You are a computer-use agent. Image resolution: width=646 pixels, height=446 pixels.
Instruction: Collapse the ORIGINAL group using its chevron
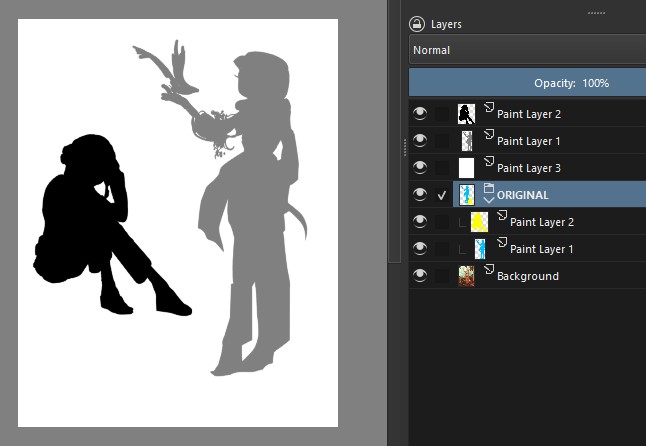(x=489, y=200)
